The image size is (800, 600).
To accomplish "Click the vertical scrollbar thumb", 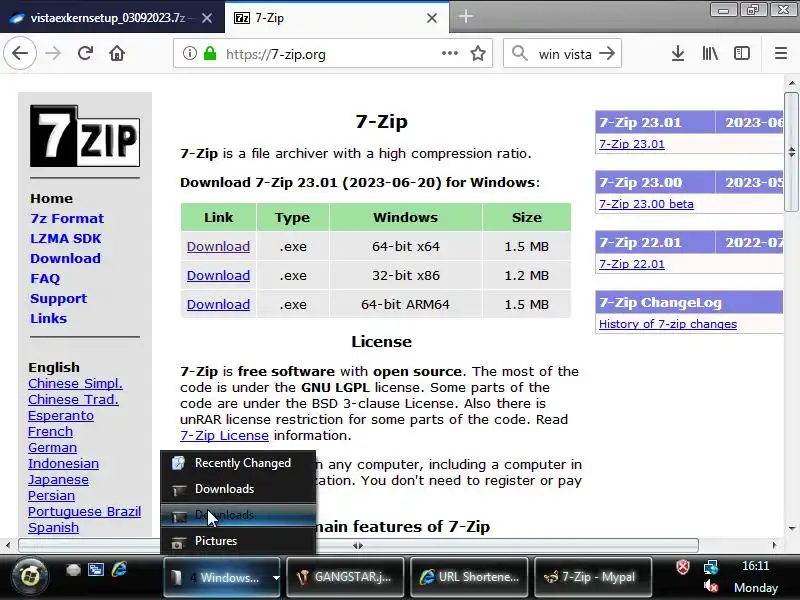I will 791,152.
